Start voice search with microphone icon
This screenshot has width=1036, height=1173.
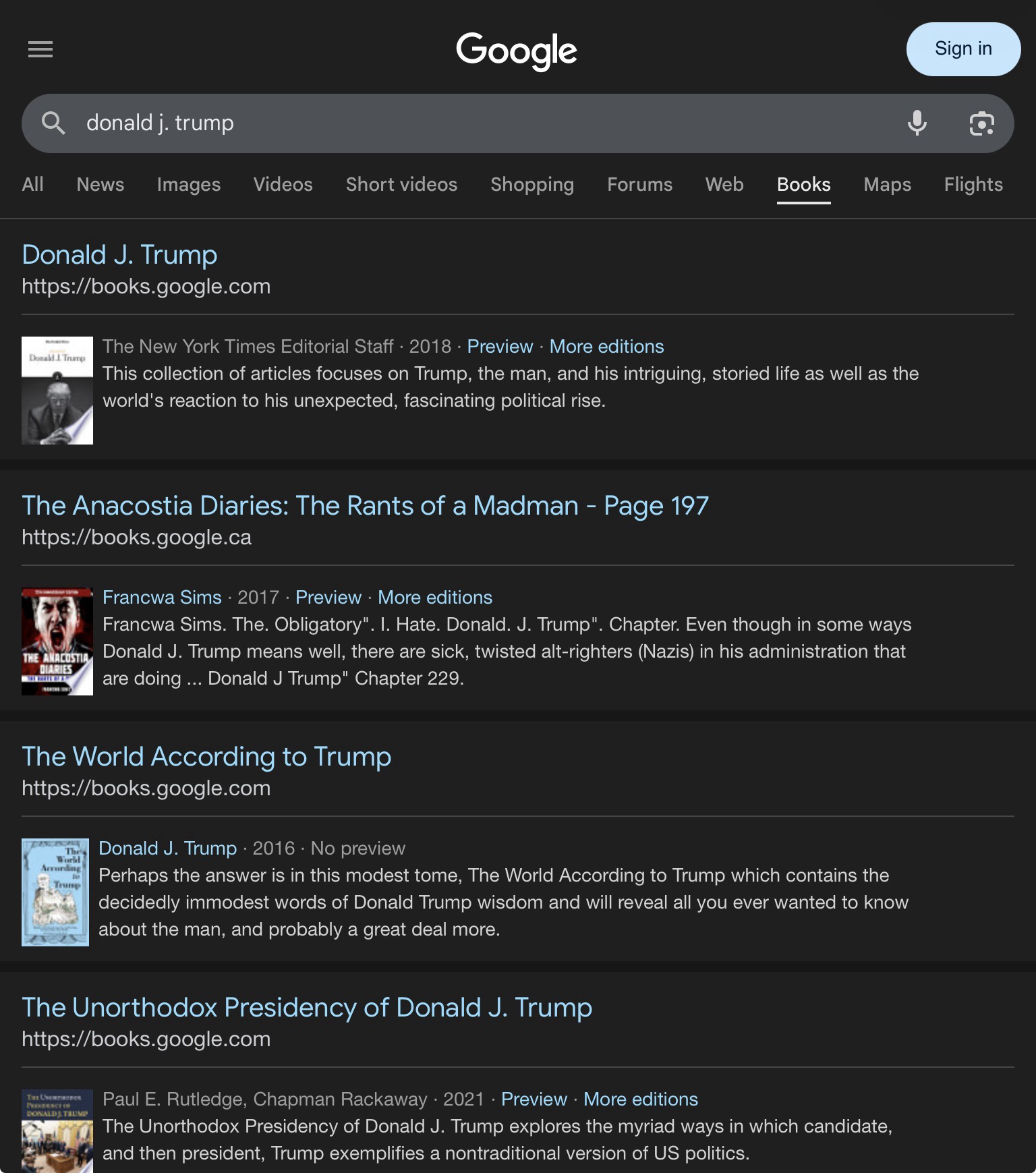click(x=917, y=123)
